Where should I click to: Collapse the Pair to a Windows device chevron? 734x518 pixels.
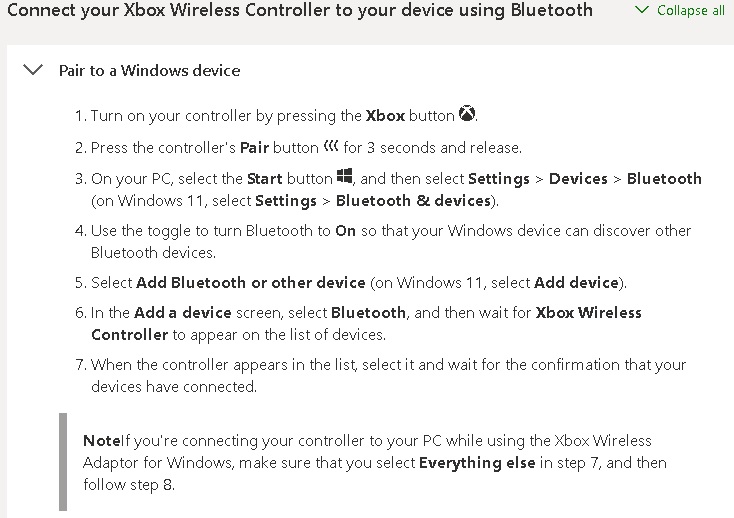click(x=33, y=70)
